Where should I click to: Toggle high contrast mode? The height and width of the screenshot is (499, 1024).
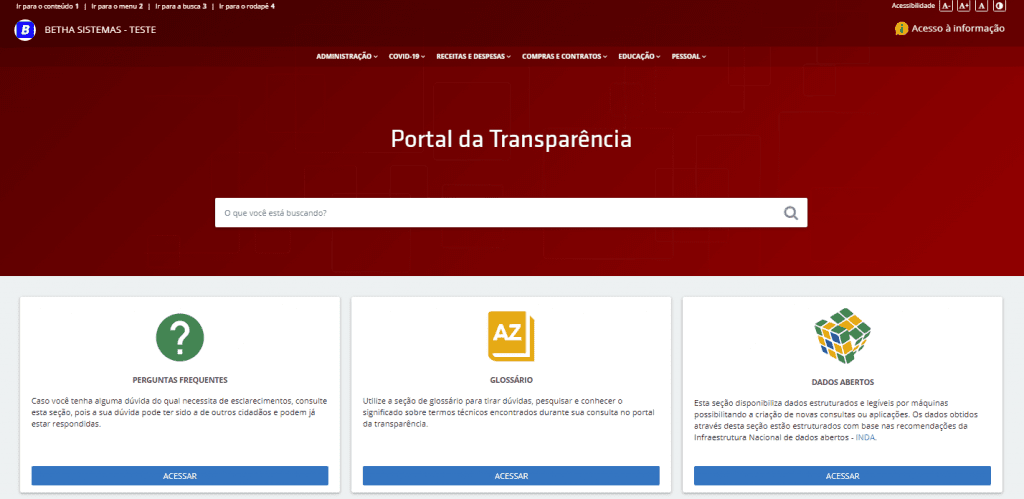coord(999,6)
